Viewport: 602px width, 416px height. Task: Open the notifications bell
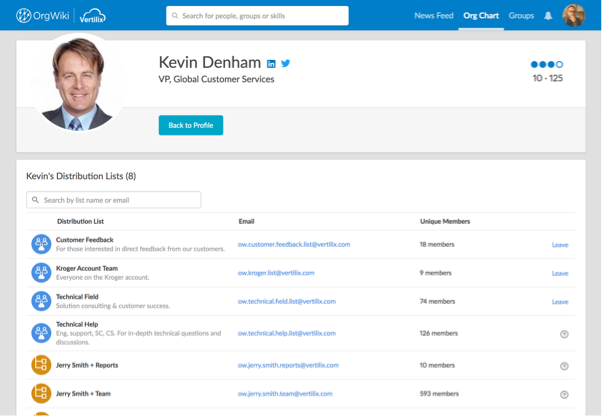coord(548,16)
